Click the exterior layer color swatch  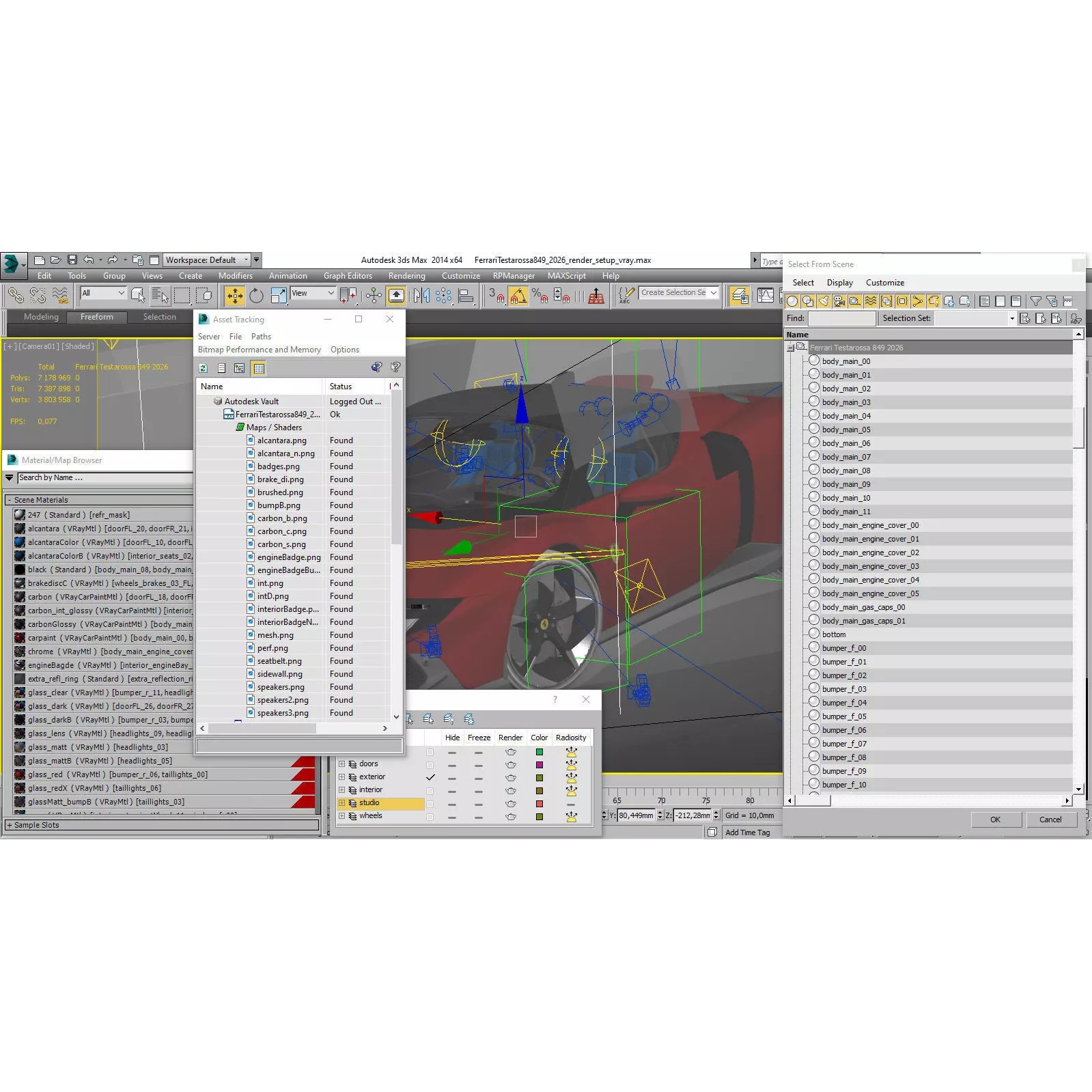(x=540, y=778)
